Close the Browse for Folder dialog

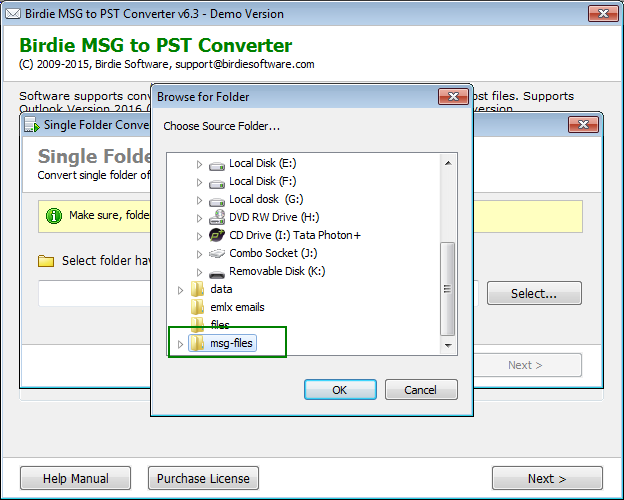pos(453,97)
